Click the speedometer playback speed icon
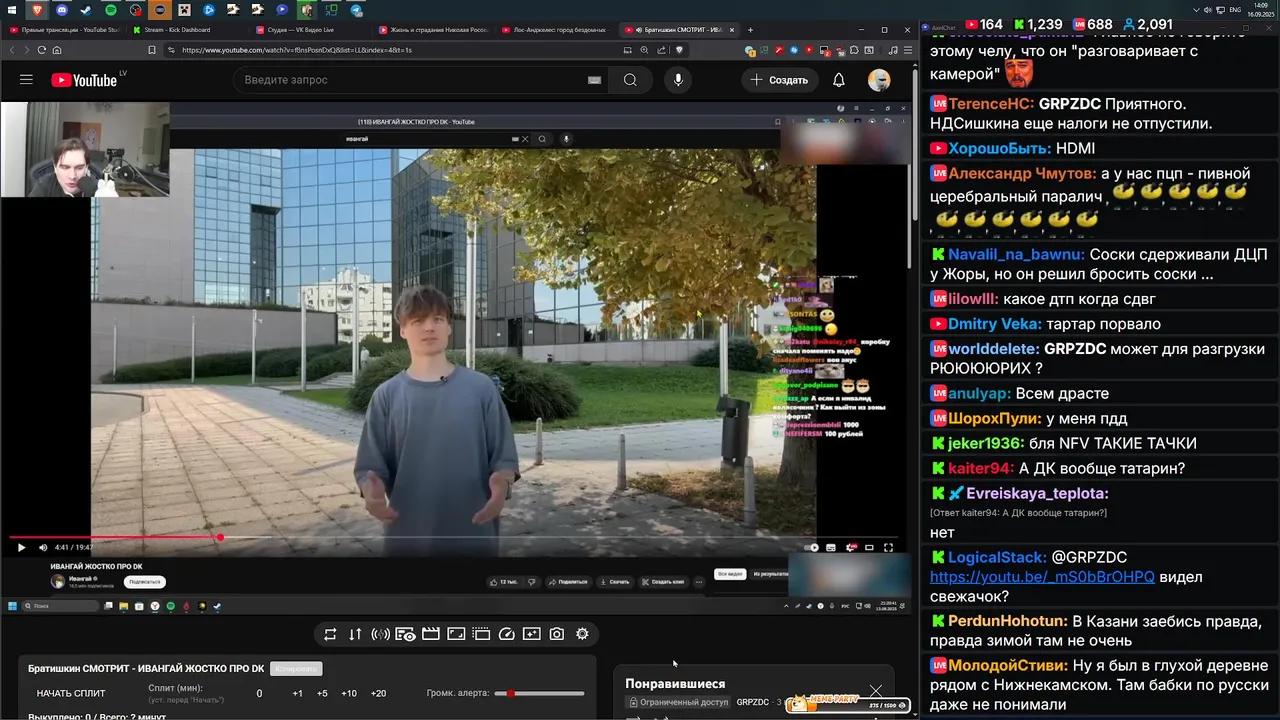Viewport: 1280px width, 720px height. 506,634
